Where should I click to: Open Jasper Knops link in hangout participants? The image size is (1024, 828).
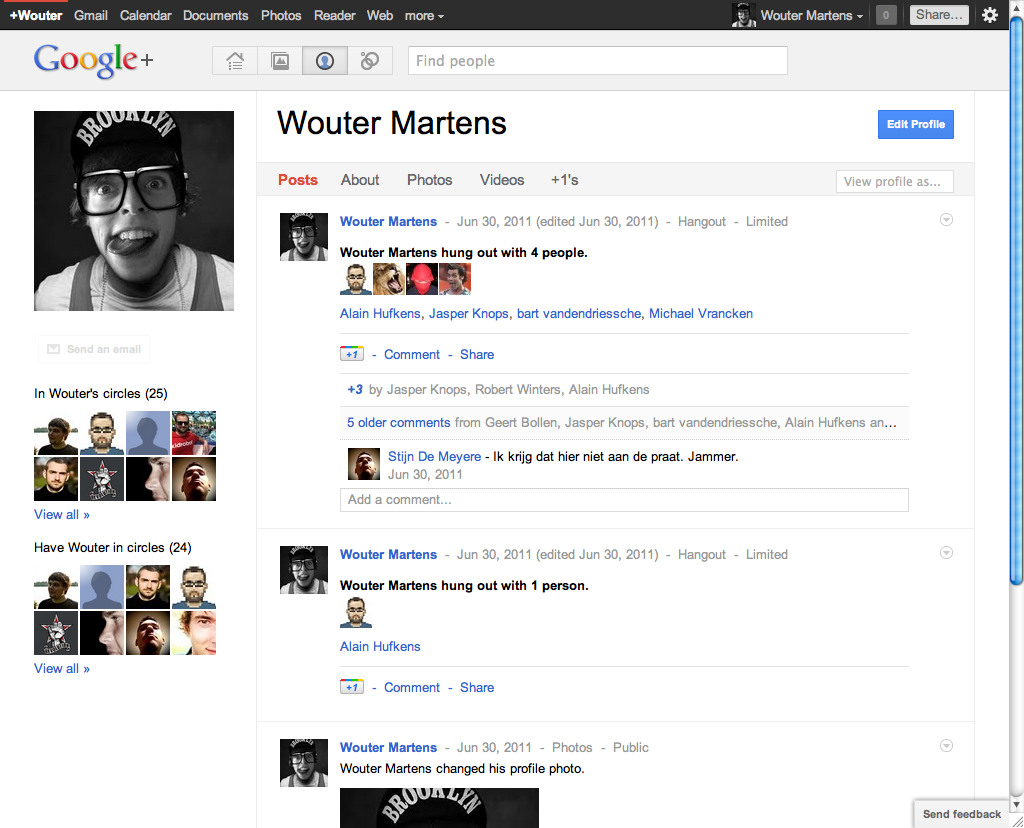pyautogui.click(x=468, y=313)
